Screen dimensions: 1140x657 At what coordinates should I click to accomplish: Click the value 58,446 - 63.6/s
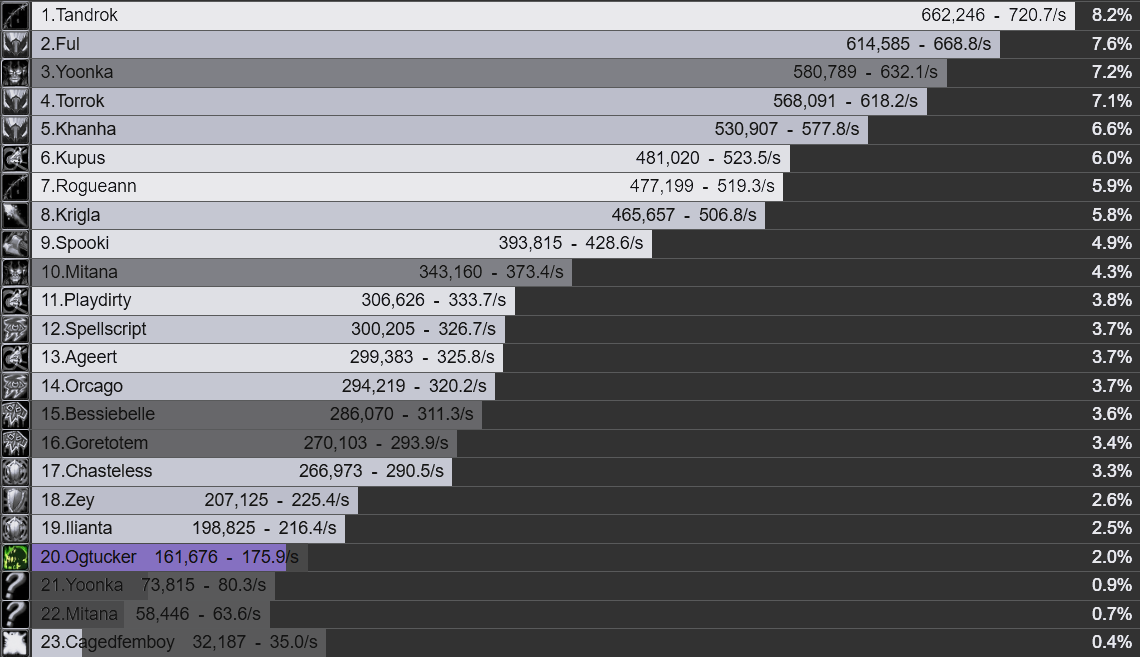pos(198,615)
